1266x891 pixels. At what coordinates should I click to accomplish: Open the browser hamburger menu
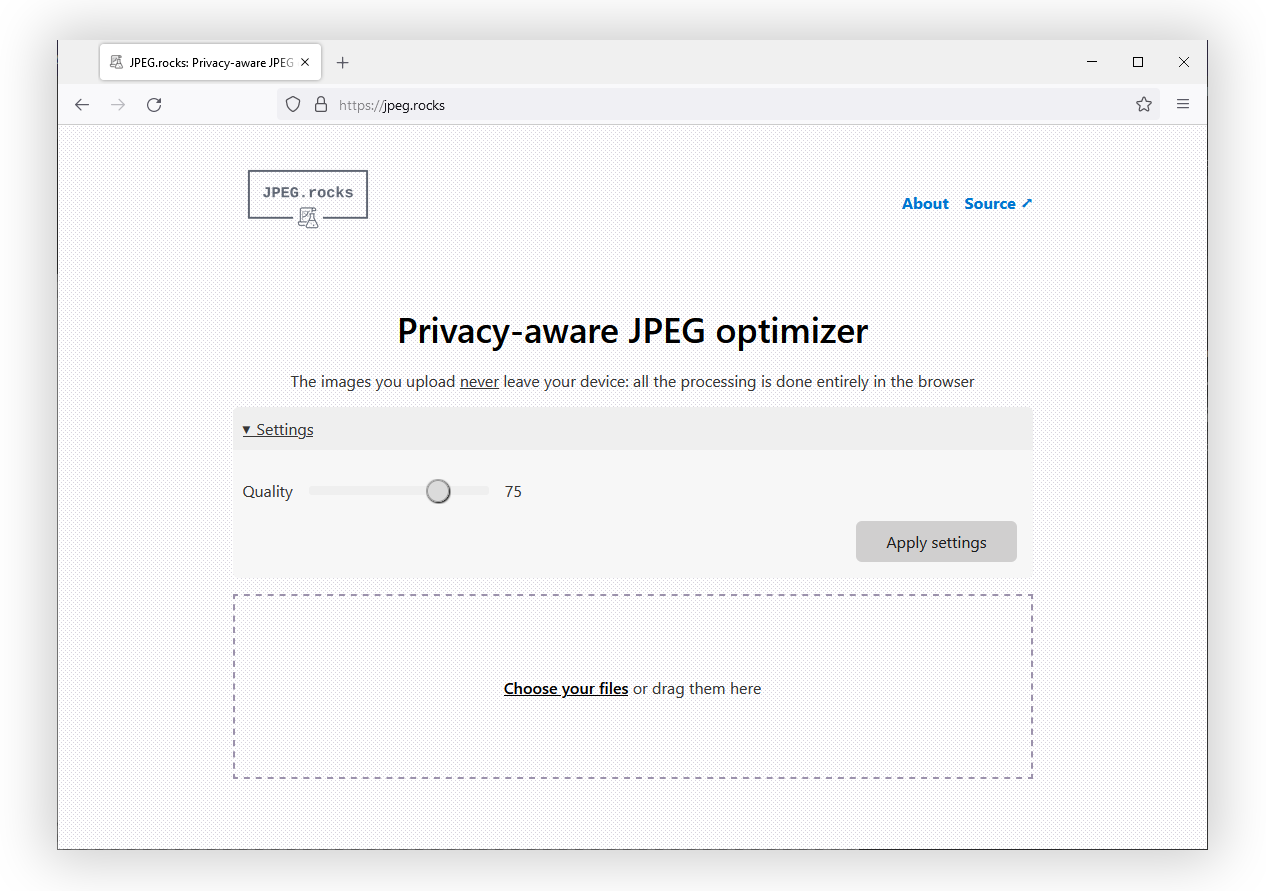click(x=1183, y=104)
